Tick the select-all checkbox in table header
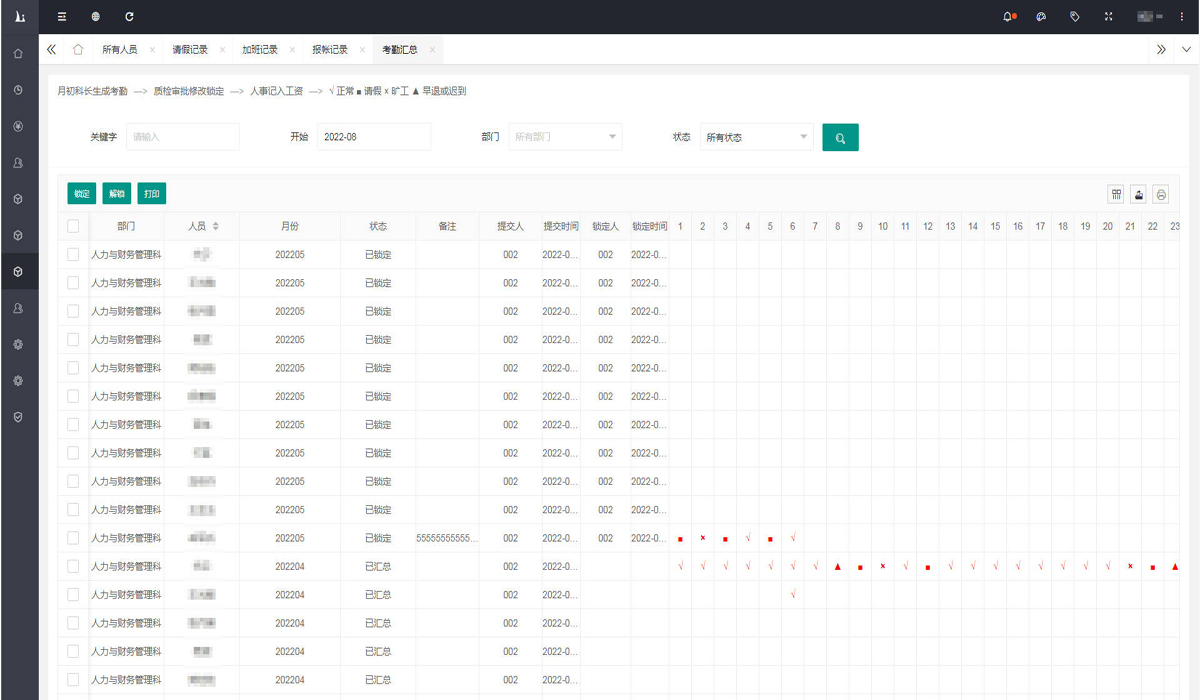This screenshot has width=1200, height=700. click(x=73, y=227)
